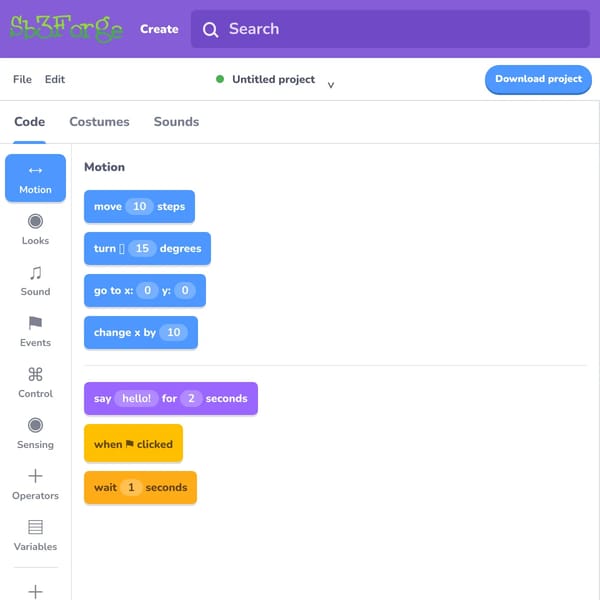Select the change x by 10 block
Image resolution: width=600 pixels, height=600 pixels.
tap(141, 332)
